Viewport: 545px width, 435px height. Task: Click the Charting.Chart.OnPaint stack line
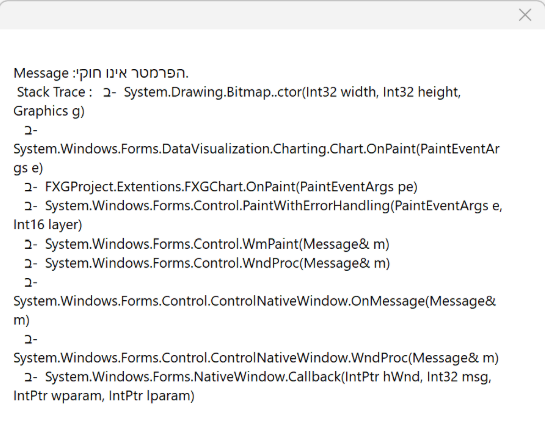pyautogui.click(x=257, y=149)
